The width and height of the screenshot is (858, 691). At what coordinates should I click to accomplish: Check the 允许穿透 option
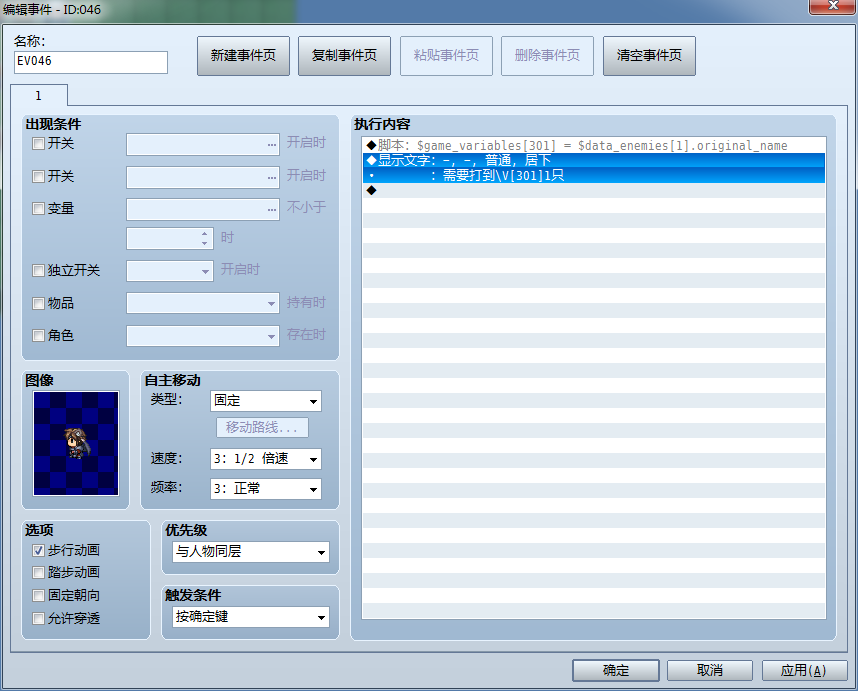tap(38, 618)
